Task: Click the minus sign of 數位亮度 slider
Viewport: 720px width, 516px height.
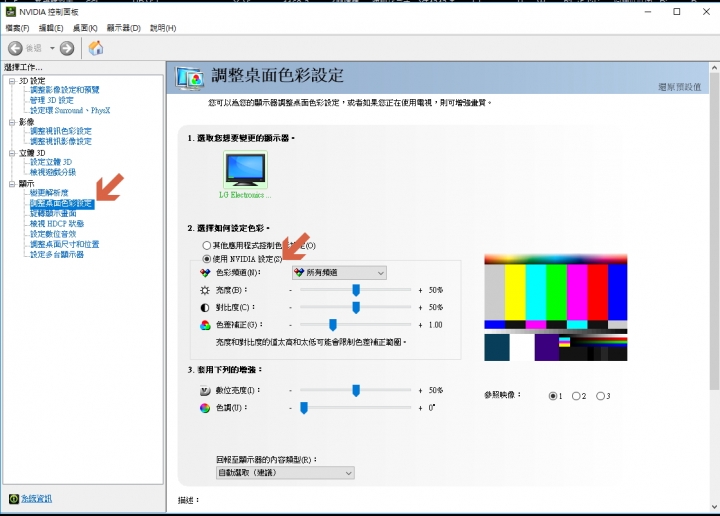Action: (x=291, y=391)
